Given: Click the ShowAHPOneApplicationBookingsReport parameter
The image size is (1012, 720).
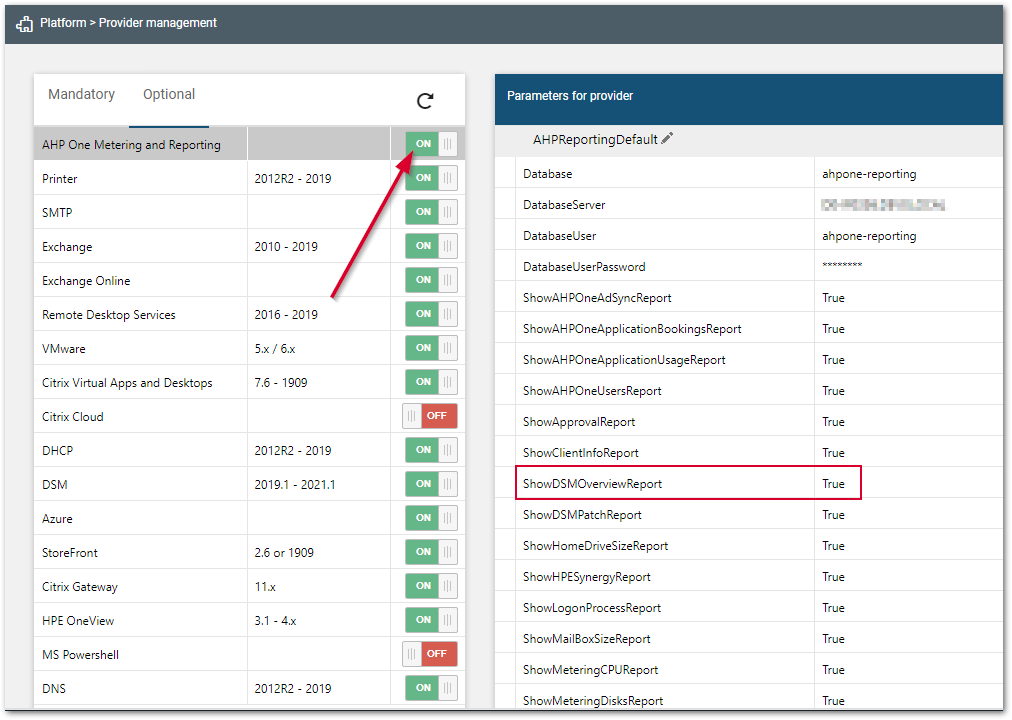Looking at the screenshot, I should (632, 329).
